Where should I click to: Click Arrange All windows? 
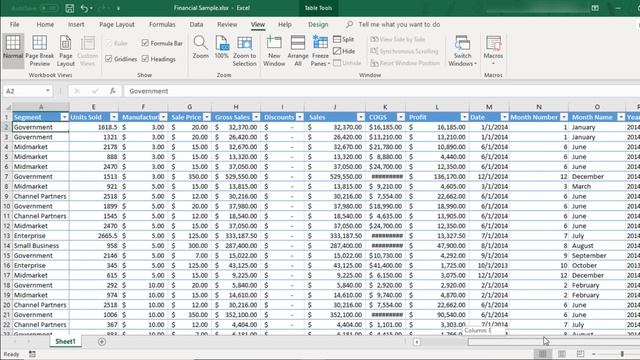coord(298,51)
